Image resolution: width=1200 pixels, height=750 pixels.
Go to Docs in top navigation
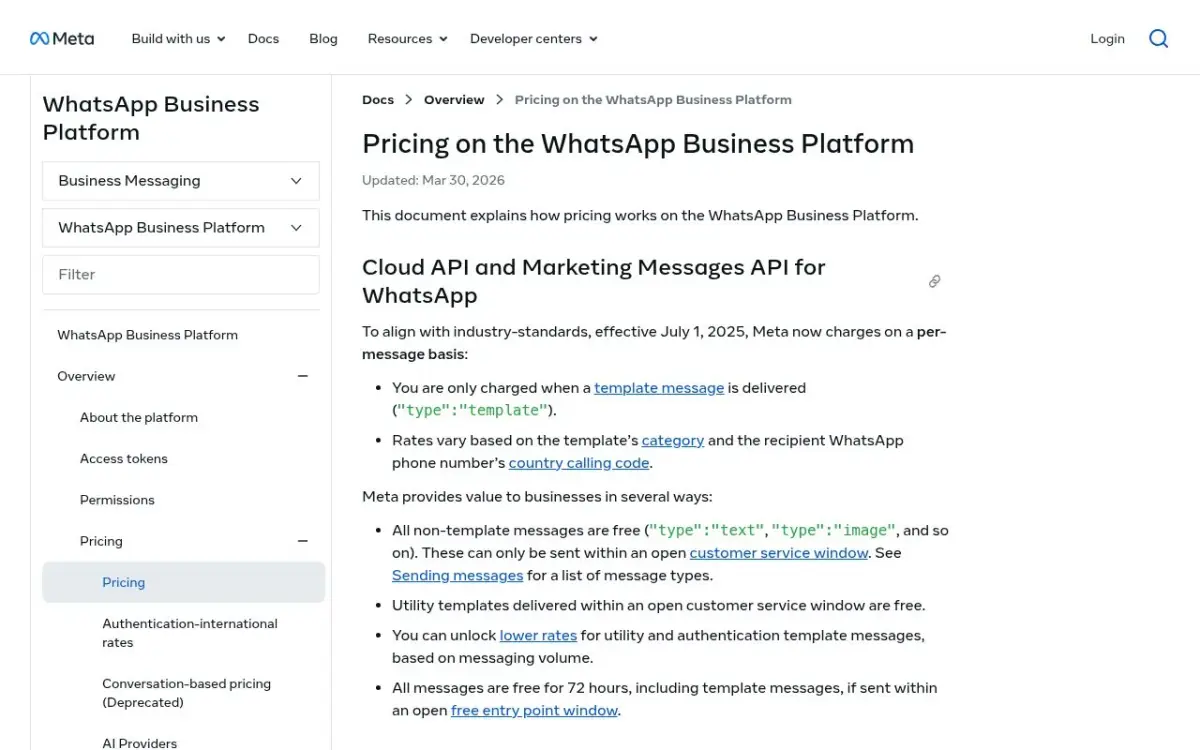[x=263, y=39]
